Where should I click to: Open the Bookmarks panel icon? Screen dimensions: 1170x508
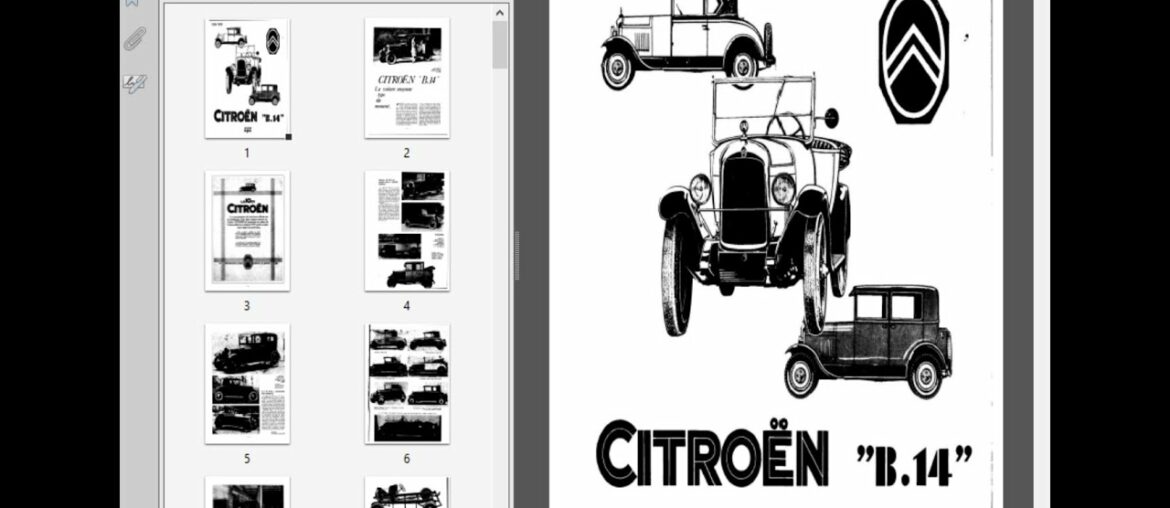[134, 3]
